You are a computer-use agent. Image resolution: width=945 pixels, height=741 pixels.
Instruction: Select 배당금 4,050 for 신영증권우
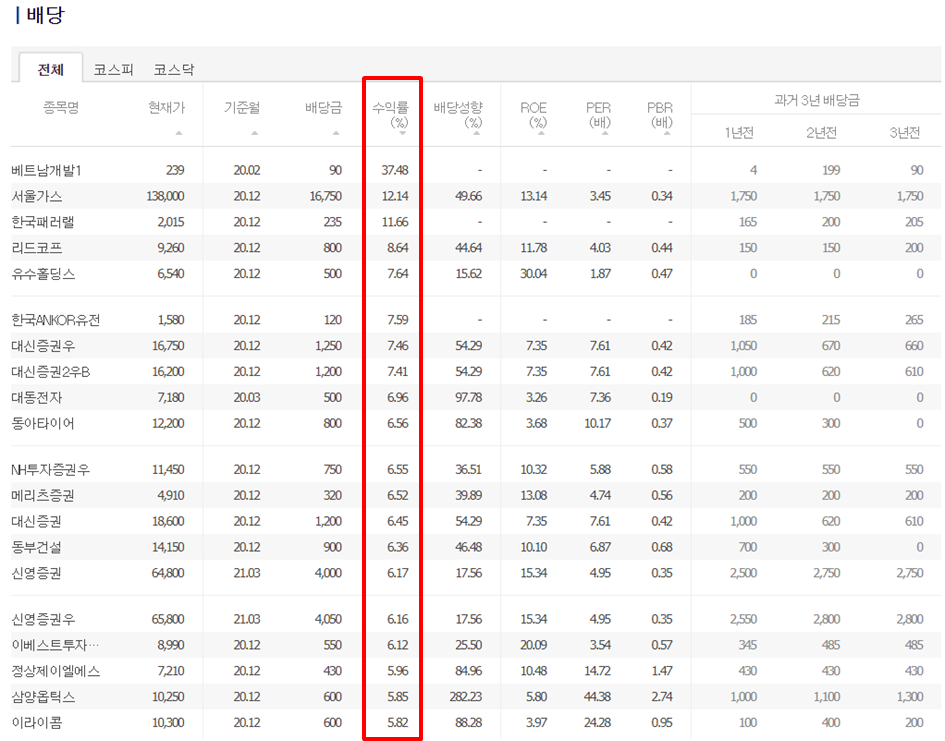pyautogui.click(x=328, y=619)
